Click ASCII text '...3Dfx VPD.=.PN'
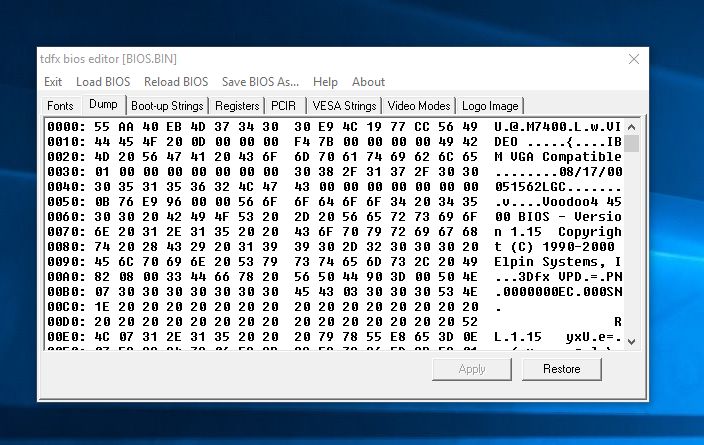The width and height of the screenshot is (704, 445). (558, 277)
